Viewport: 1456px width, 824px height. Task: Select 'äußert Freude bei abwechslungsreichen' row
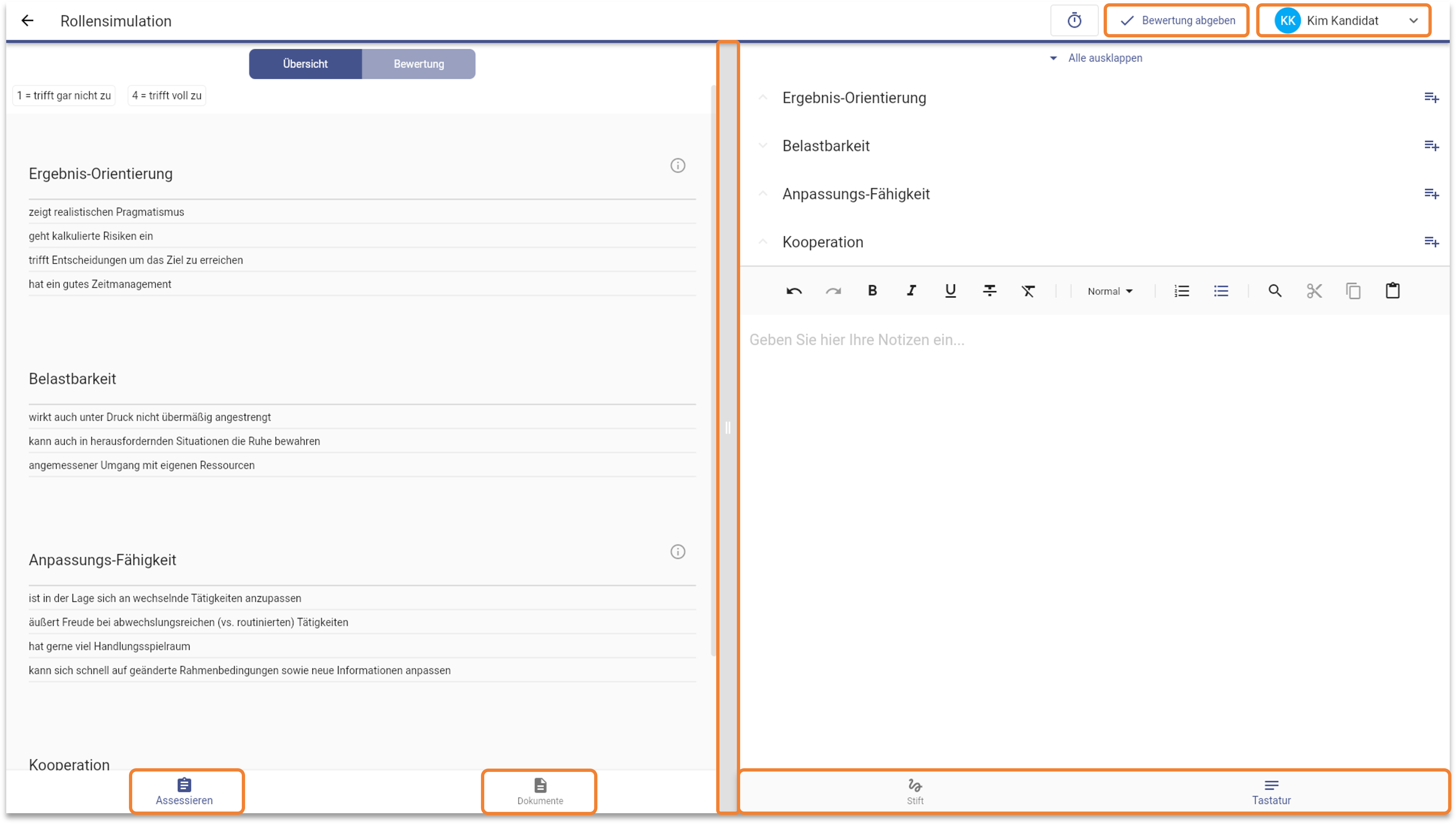[362, 623]
